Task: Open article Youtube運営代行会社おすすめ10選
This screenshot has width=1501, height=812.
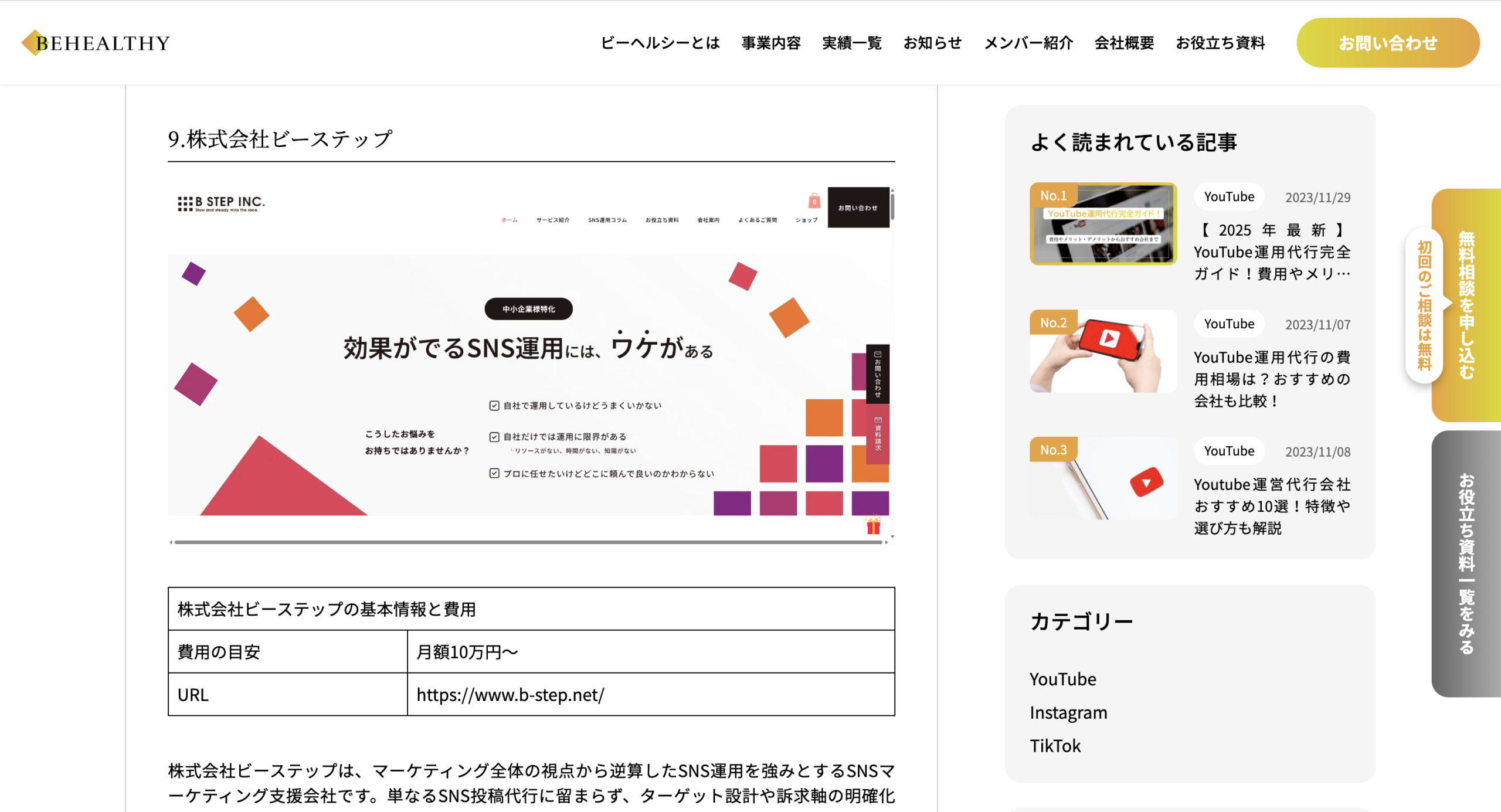Action: pyautogui.click(x=1272, y=506)
